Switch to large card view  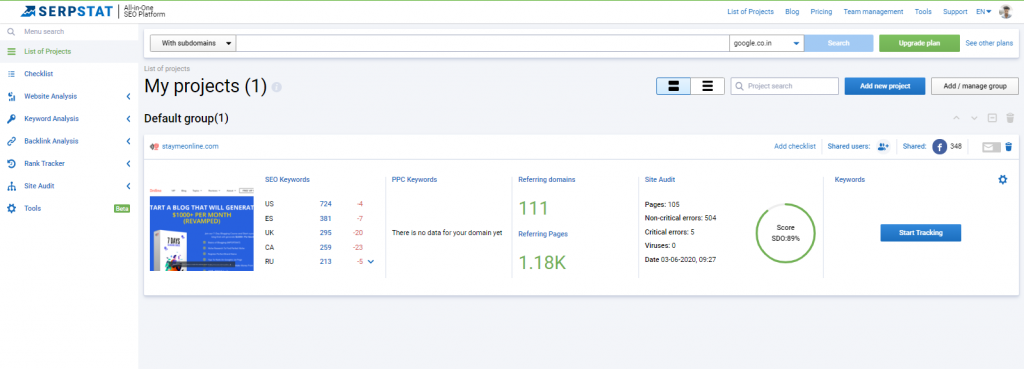coord(673,86)
